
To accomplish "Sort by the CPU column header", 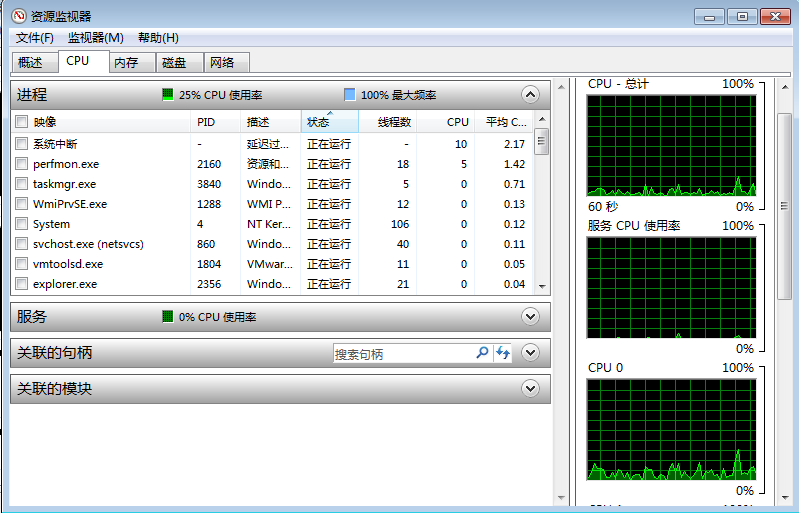I will pos(446,122).
